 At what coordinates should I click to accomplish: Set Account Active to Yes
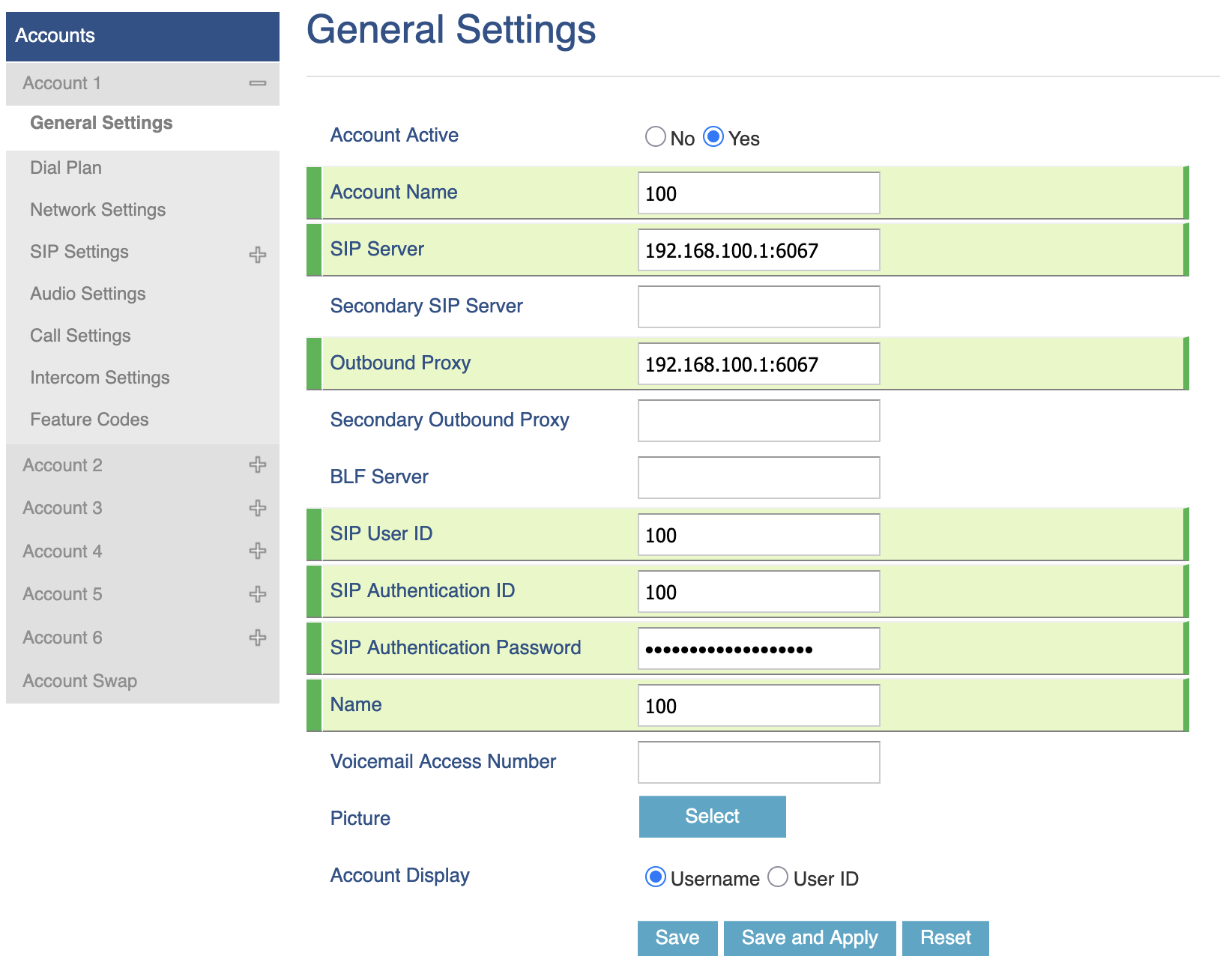(713, 136)
